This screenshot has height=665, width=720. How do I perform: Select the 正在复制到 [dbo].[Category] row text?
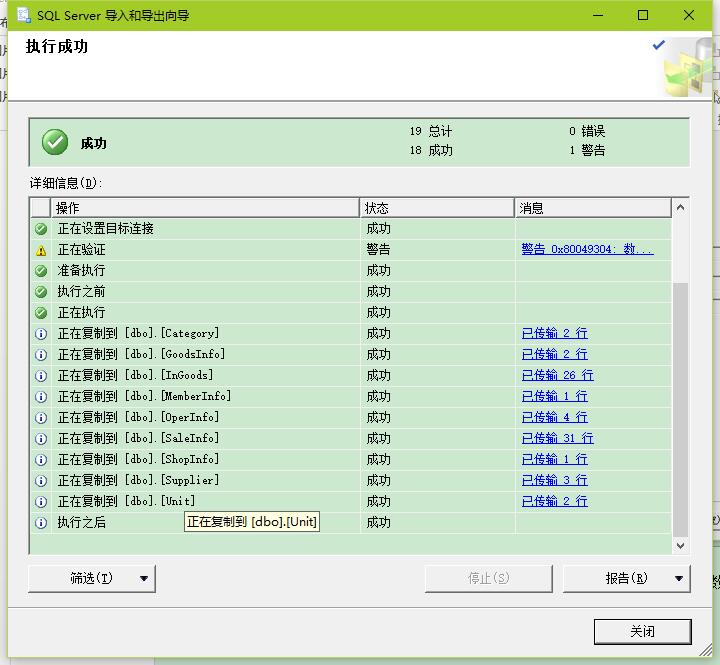(x=138, y=333)
